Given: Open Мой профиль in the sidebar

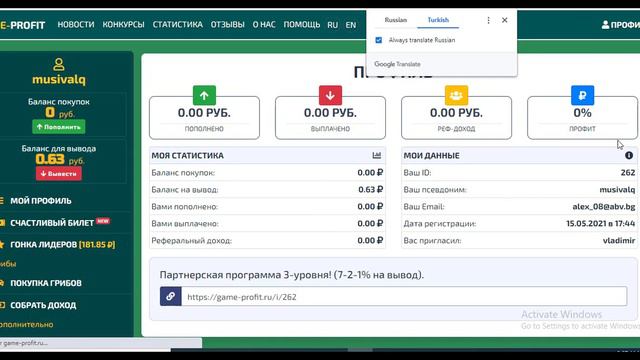Looking at the screenshot, I should 41,201.
